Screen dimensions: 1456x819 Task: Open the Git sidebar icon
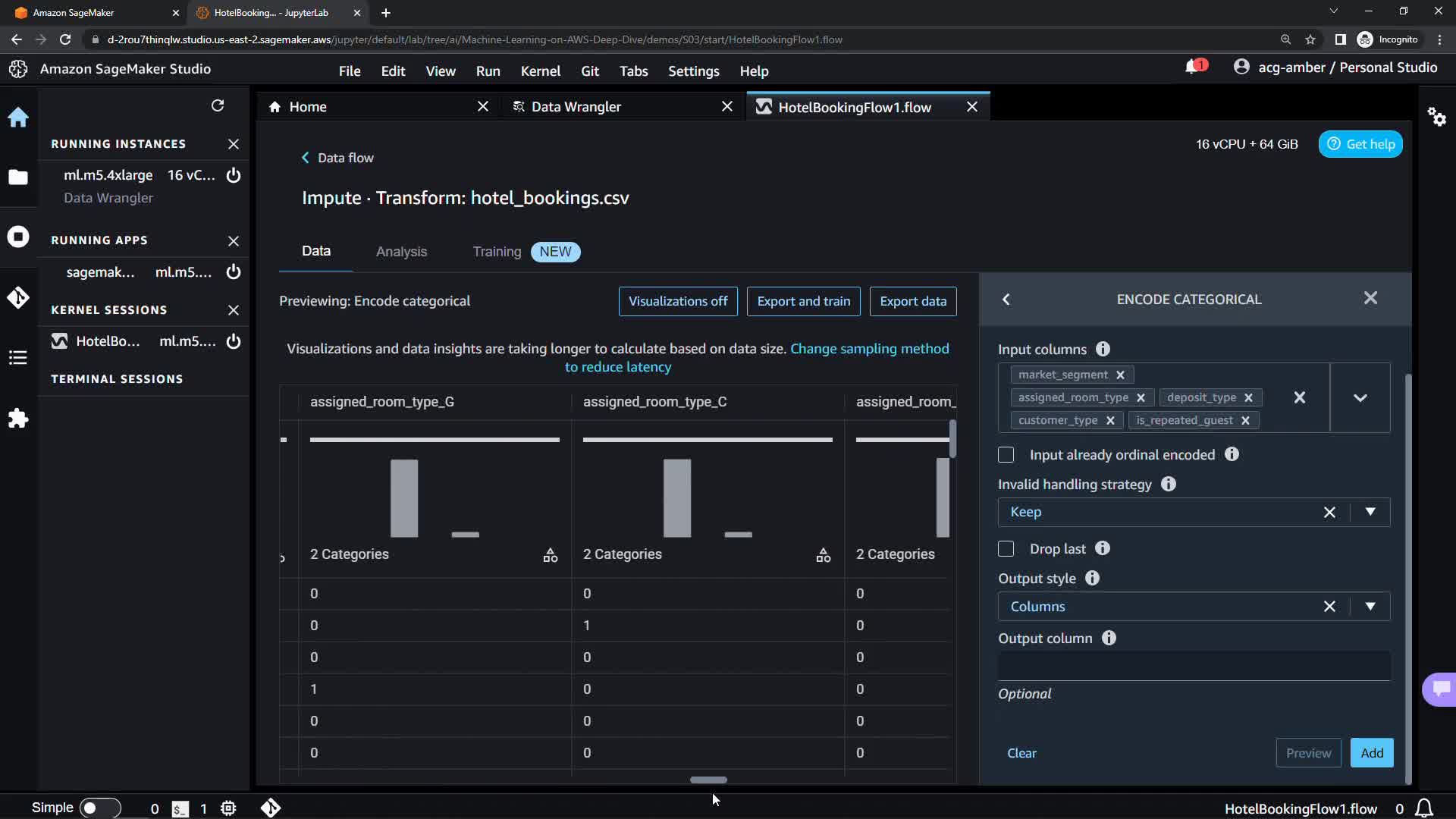(18, 297)
